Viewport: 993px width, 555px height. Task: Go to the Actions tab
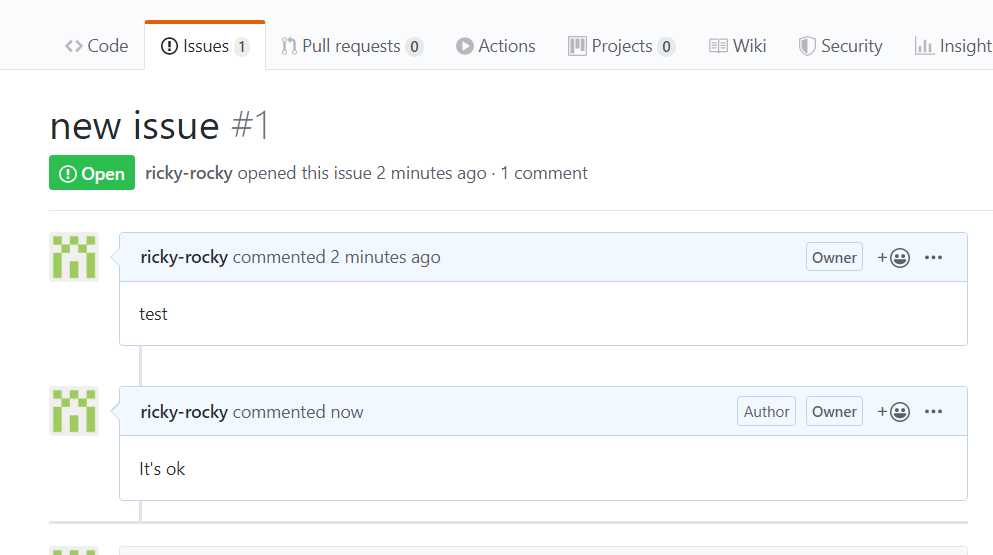495,46
